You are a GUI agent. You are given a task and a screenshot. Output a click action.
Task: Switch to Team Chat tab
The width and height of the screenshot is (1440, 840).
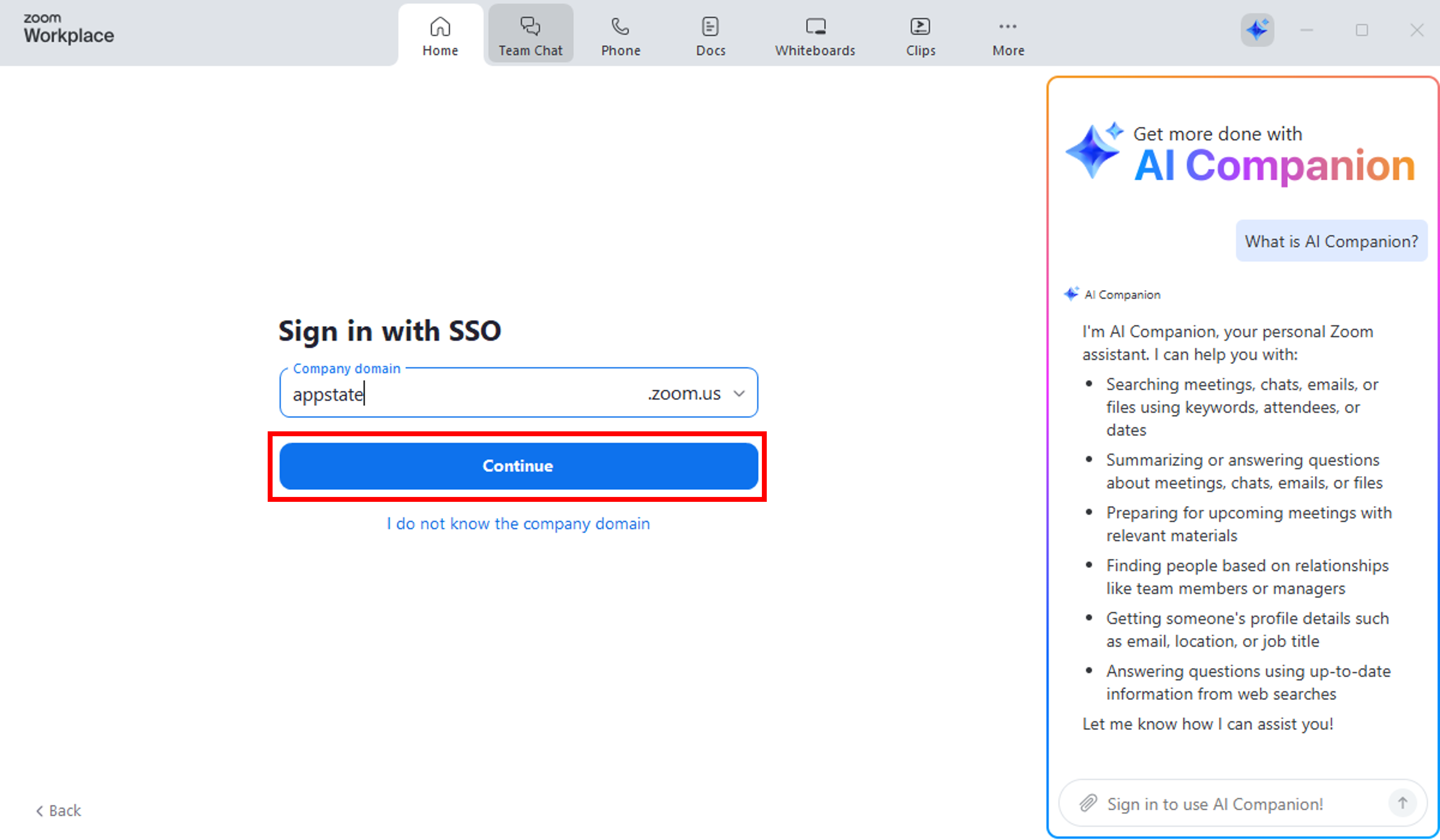(530, 36)
